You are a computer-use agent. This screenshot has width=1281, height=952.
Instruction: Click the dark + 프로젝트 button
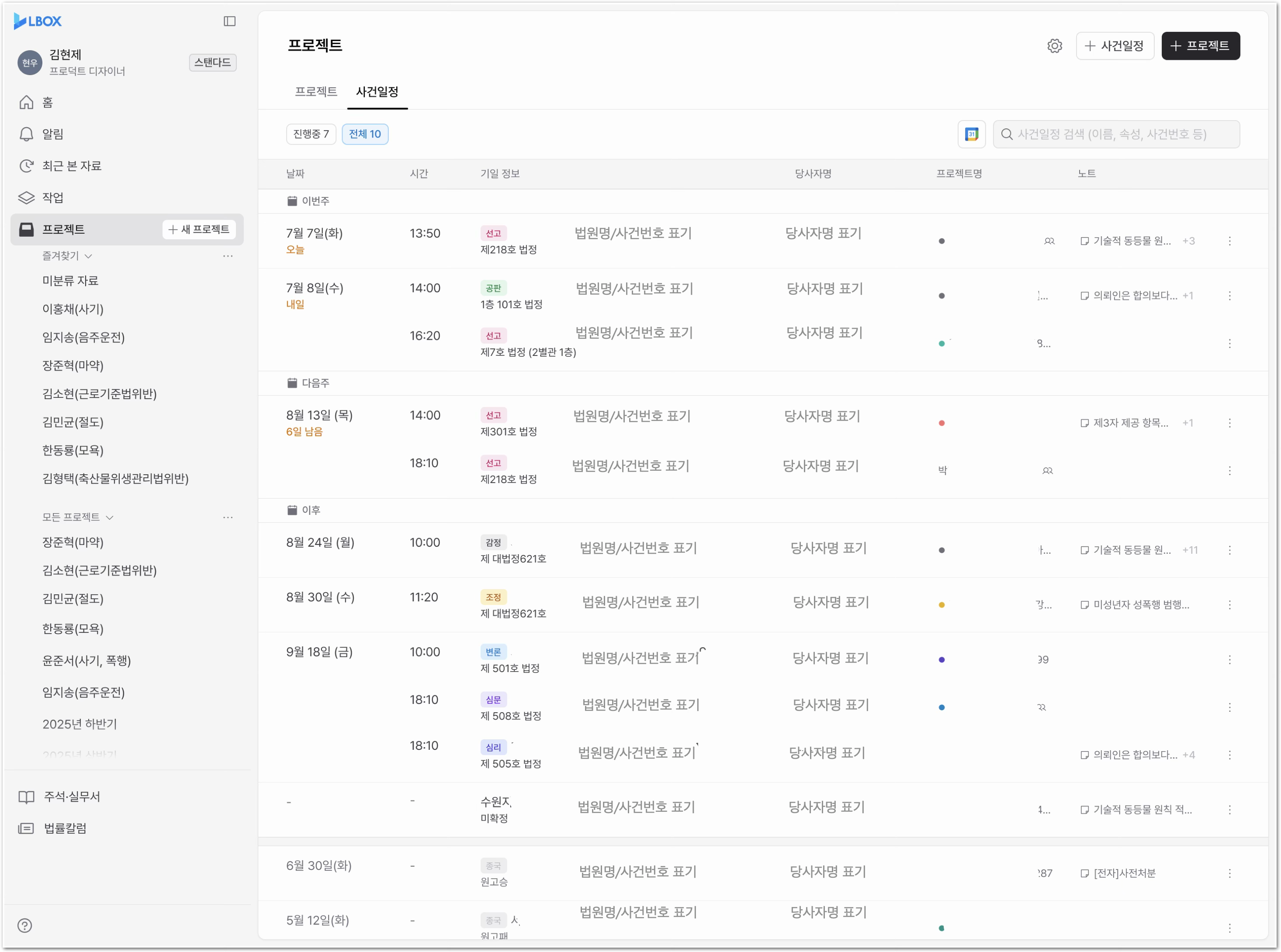[x=1201, y=46]
